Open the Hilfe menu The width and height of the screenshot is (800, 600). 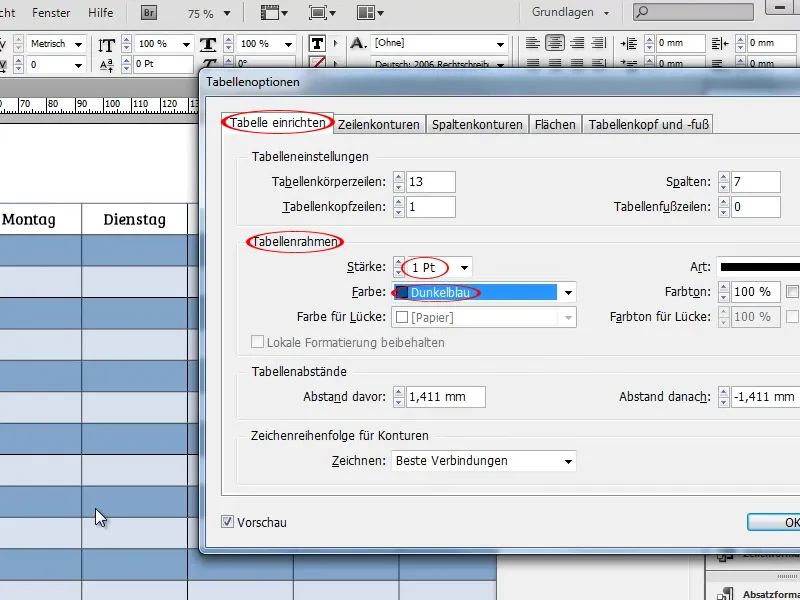click(x=101, y=13)
